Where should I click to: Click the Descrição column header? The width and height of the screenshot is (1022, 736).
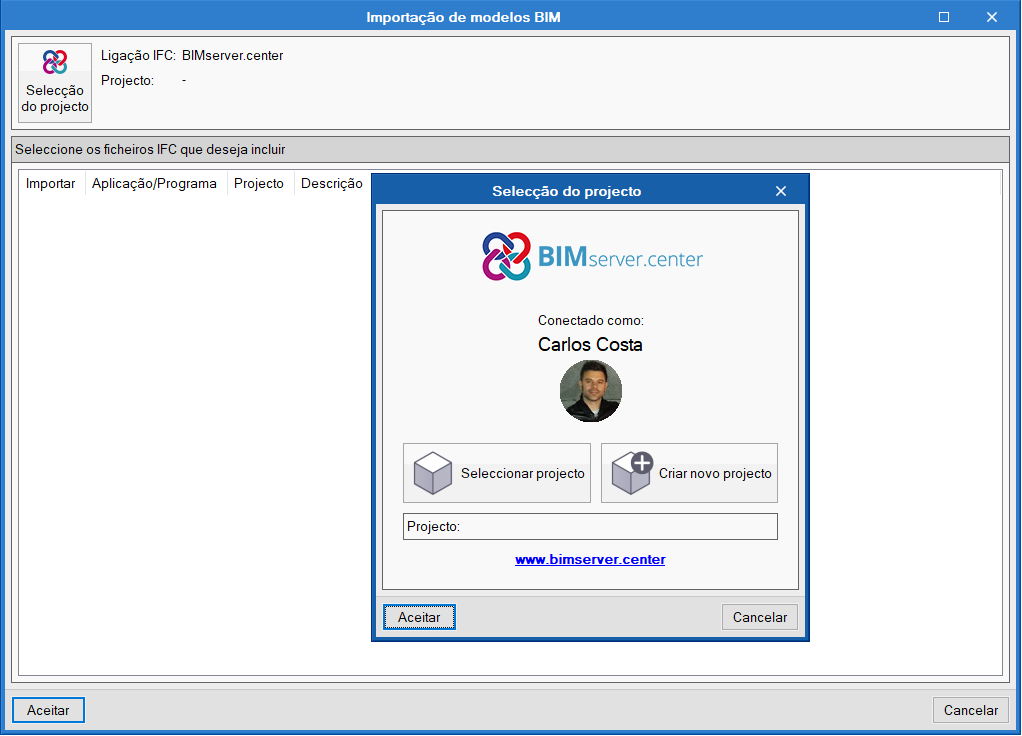tap(332, 184)
